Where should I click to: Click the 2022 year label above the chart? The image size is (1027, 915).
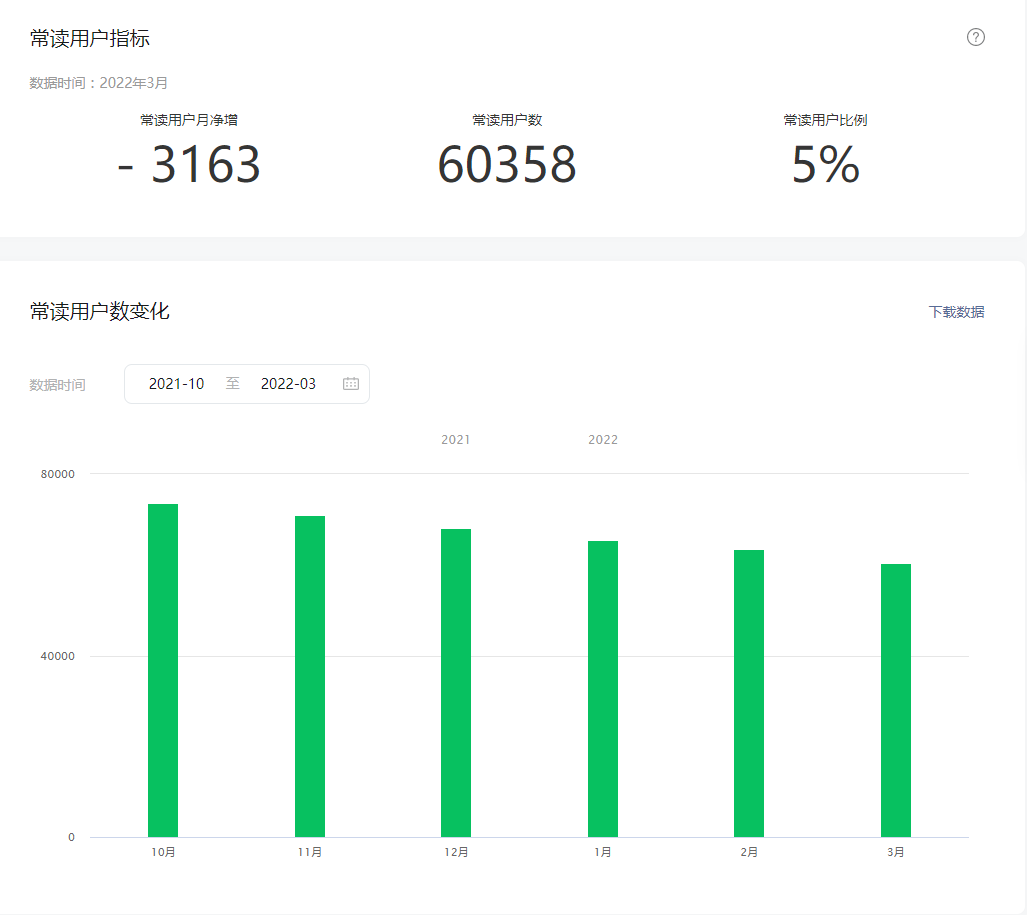(x=603, y=440)
